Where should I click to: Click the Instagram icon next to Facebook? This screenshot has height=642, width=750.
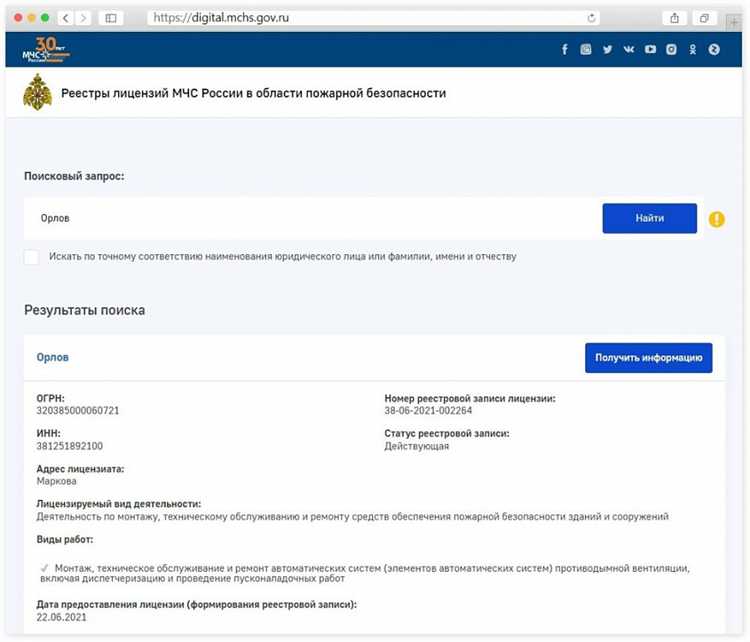point(586,49)
